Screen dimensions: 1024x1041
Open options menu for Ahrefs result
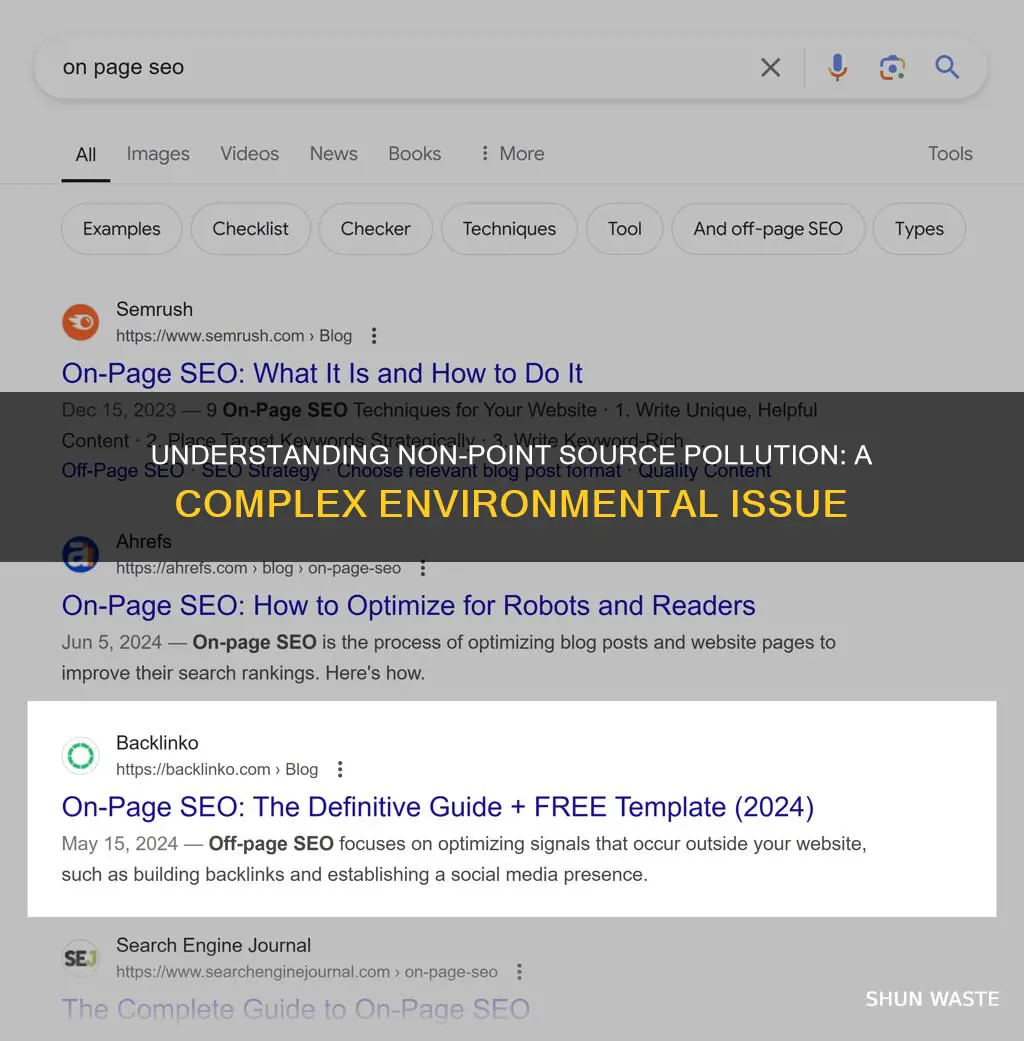(x=422, y=568)
